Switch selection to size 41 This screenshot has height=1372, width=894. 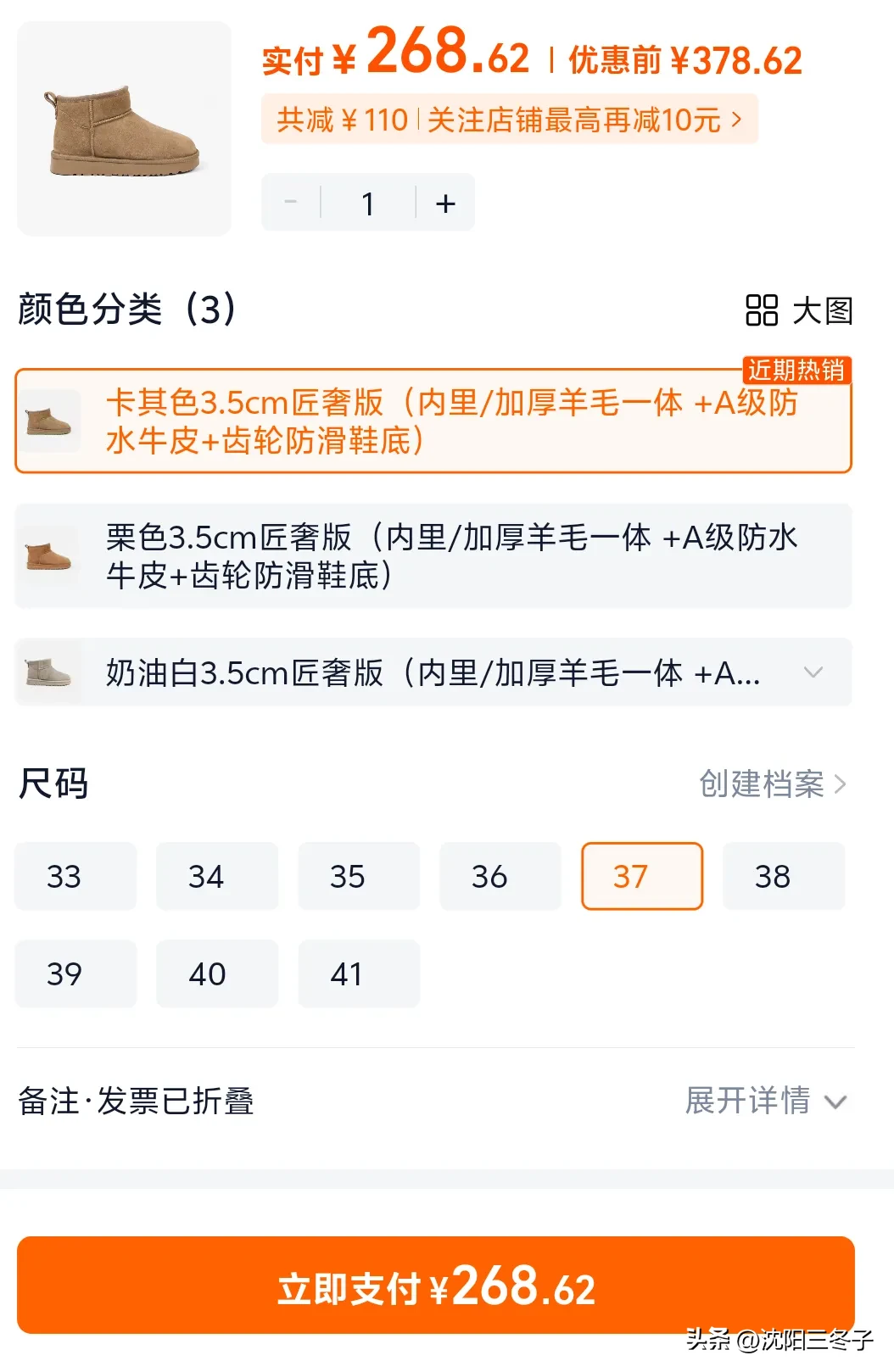point(358,973)
